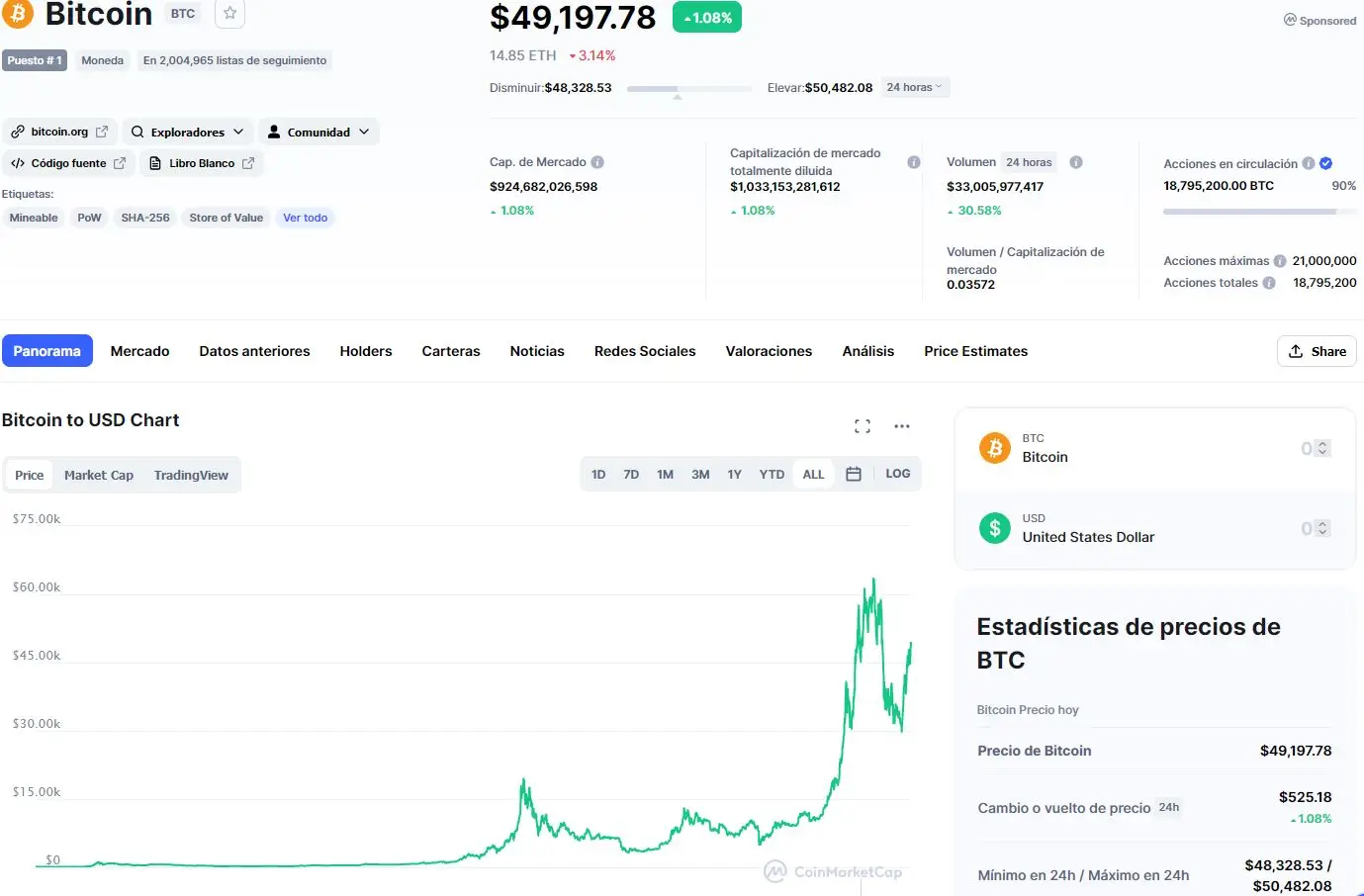Viewport: 1364px width, 896px height.
Task: Select the Price chart view
Action: click(30, 475)
